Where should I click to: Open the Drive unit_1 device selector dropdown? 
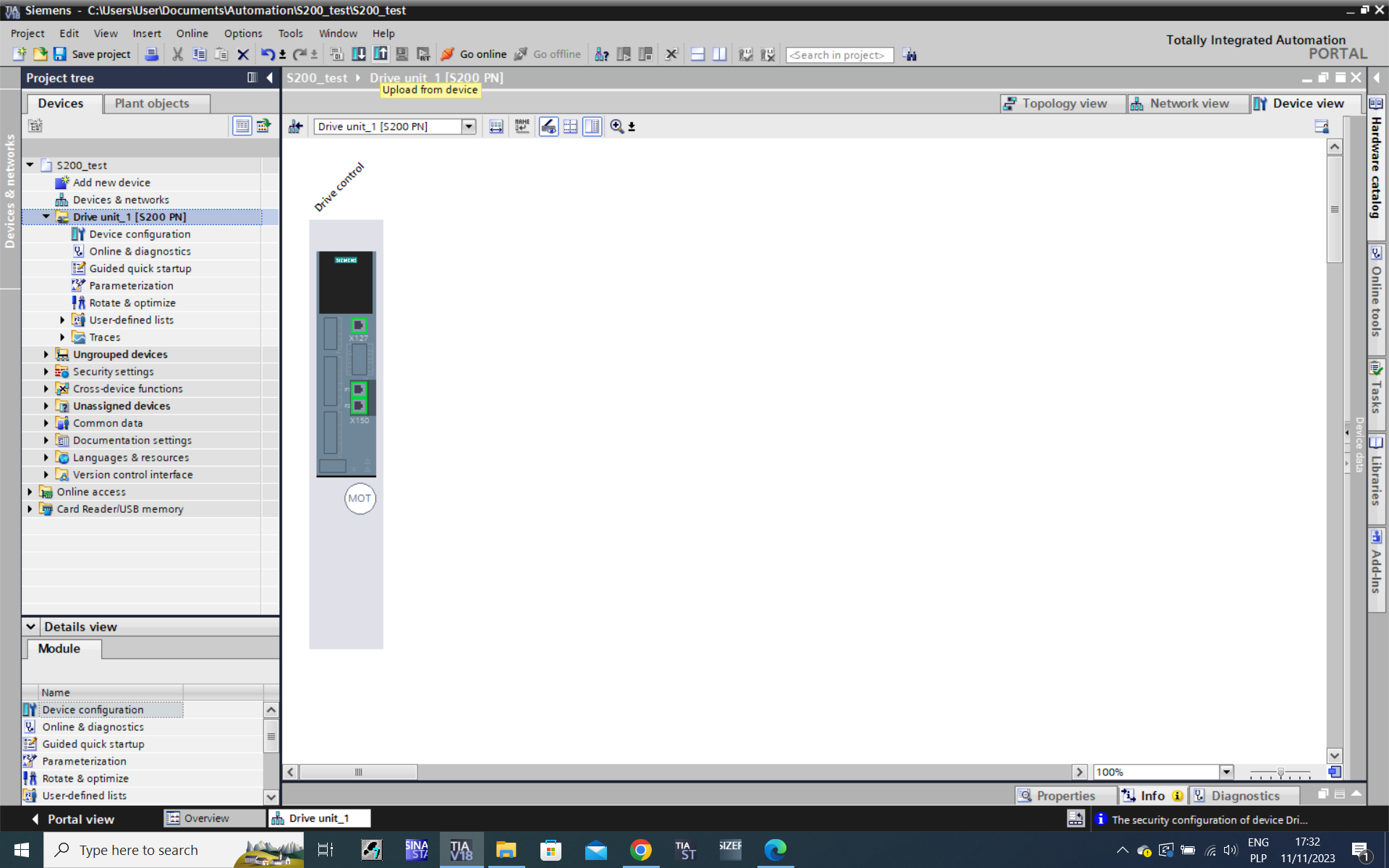click(468, 127)
